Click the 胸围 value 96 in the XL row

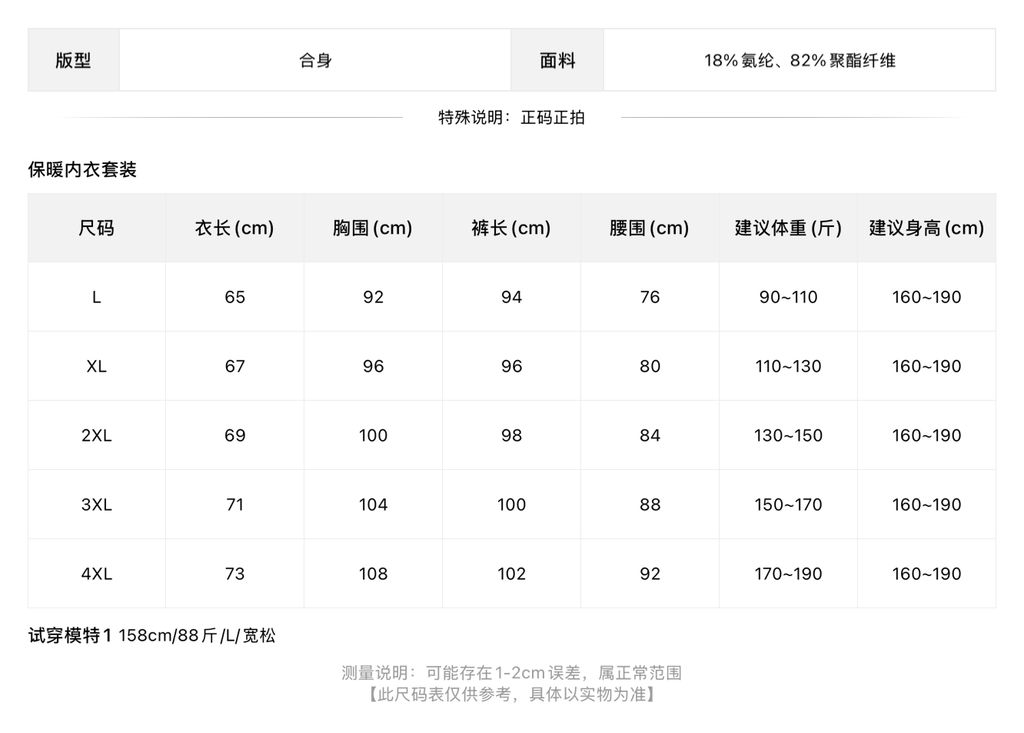coord(373,366)
